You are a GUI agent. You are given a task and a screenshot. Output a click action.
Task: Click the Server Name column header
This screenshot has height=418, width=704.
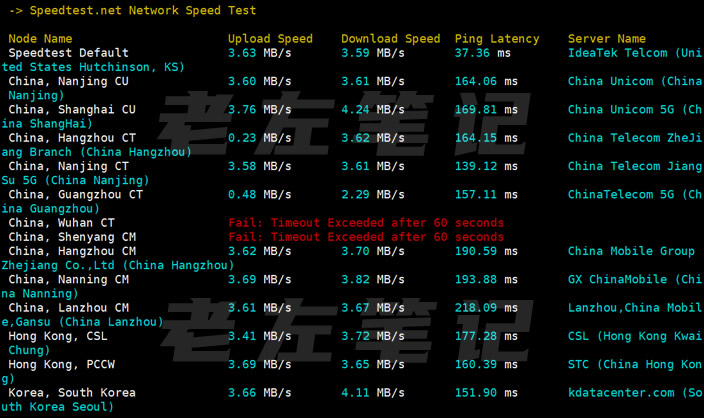tap(607, 39)
